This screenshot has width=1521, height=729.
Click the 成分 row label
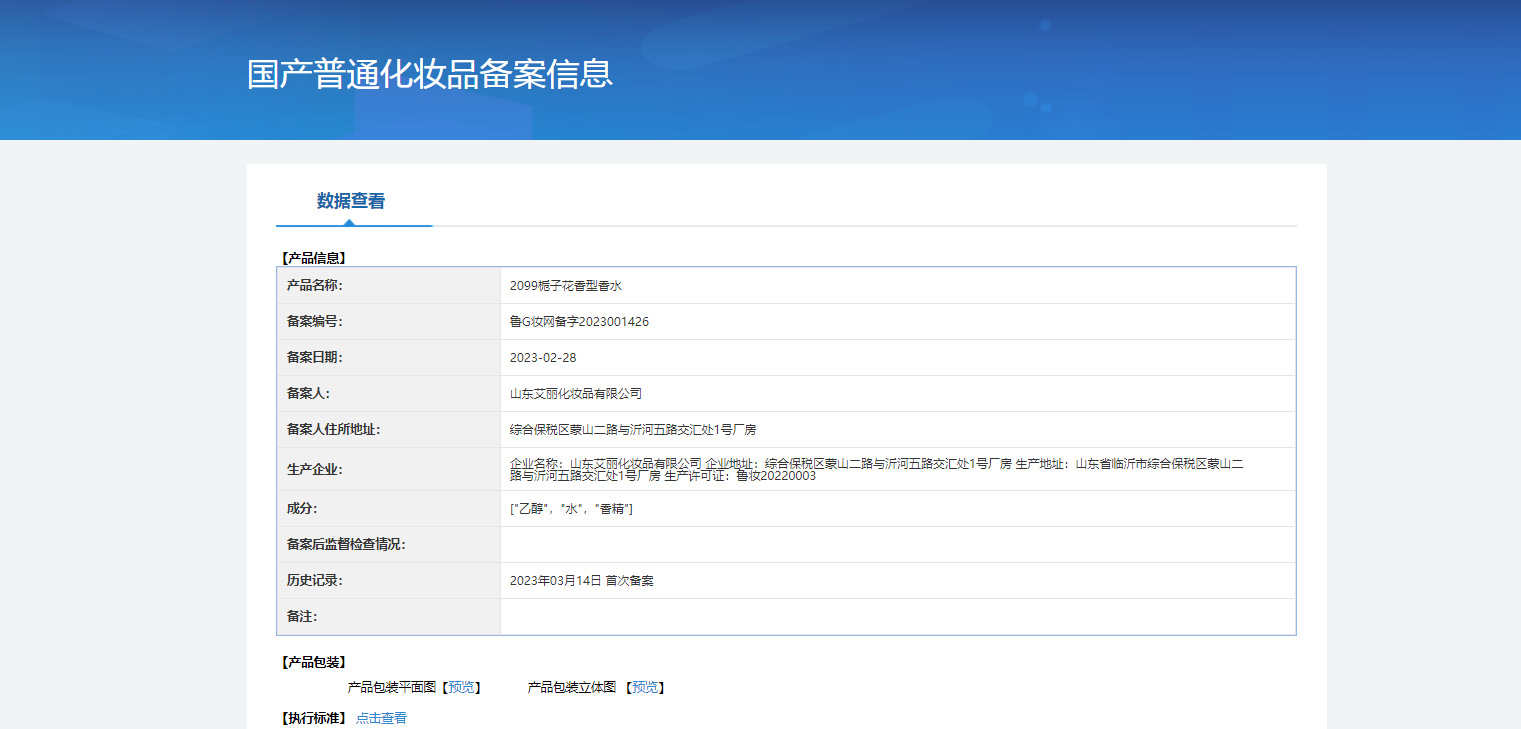[x=302, y=509]
